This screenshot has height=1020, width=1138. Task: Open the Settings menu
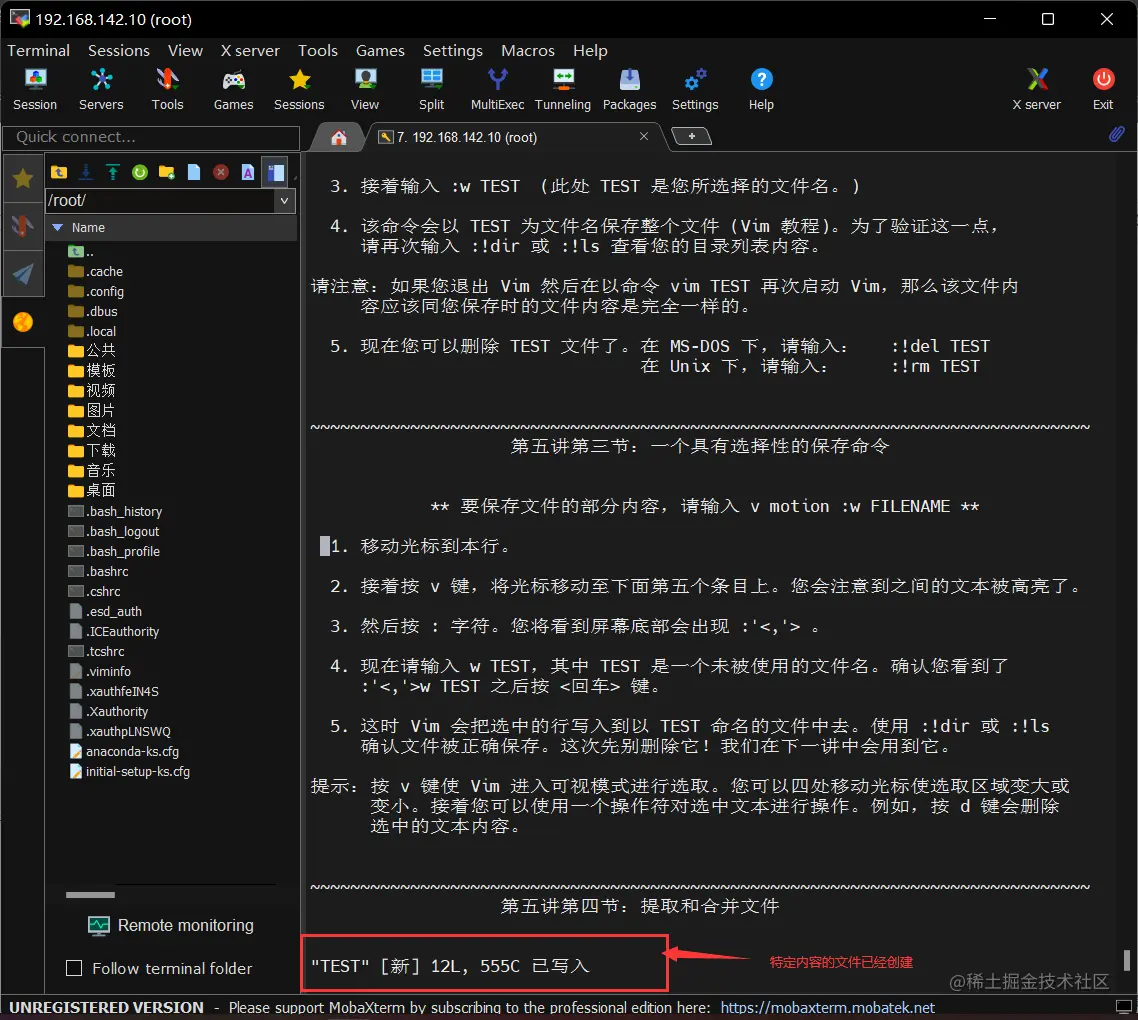(x=453, y=50)
